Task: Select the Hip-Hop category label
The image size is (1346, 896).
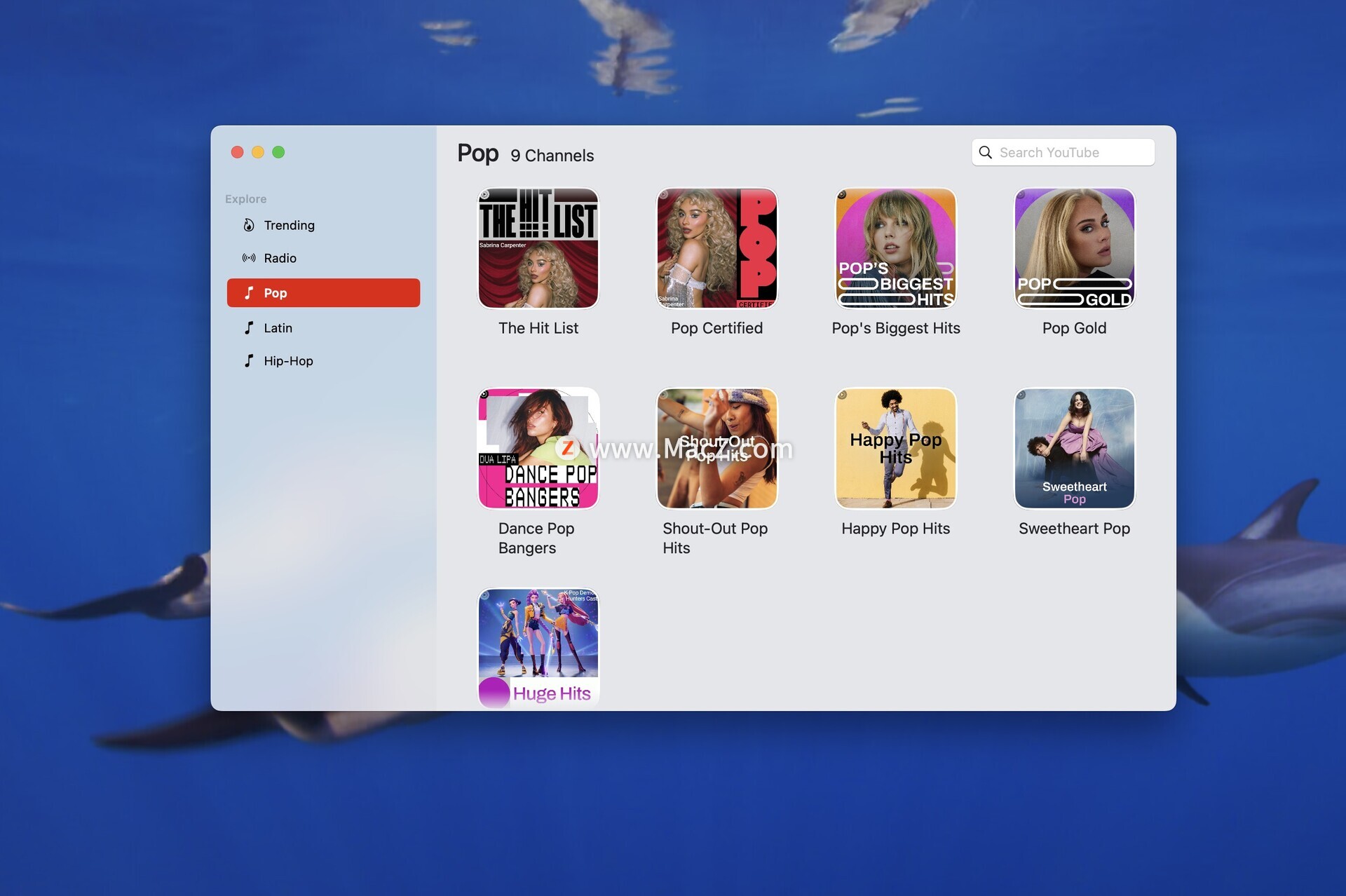Action: point(288,360)
